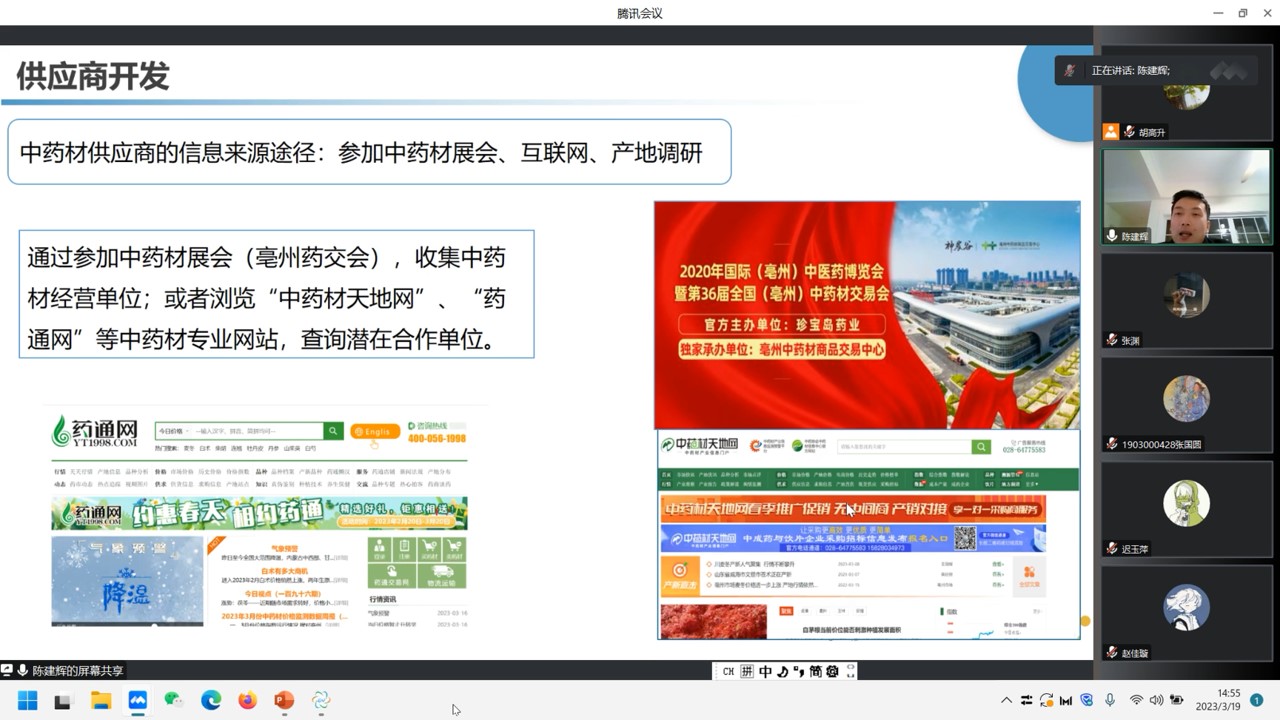Open the Windows Start menu
This screenshot has width=1280, height=720.
click(x=28, y=700)
